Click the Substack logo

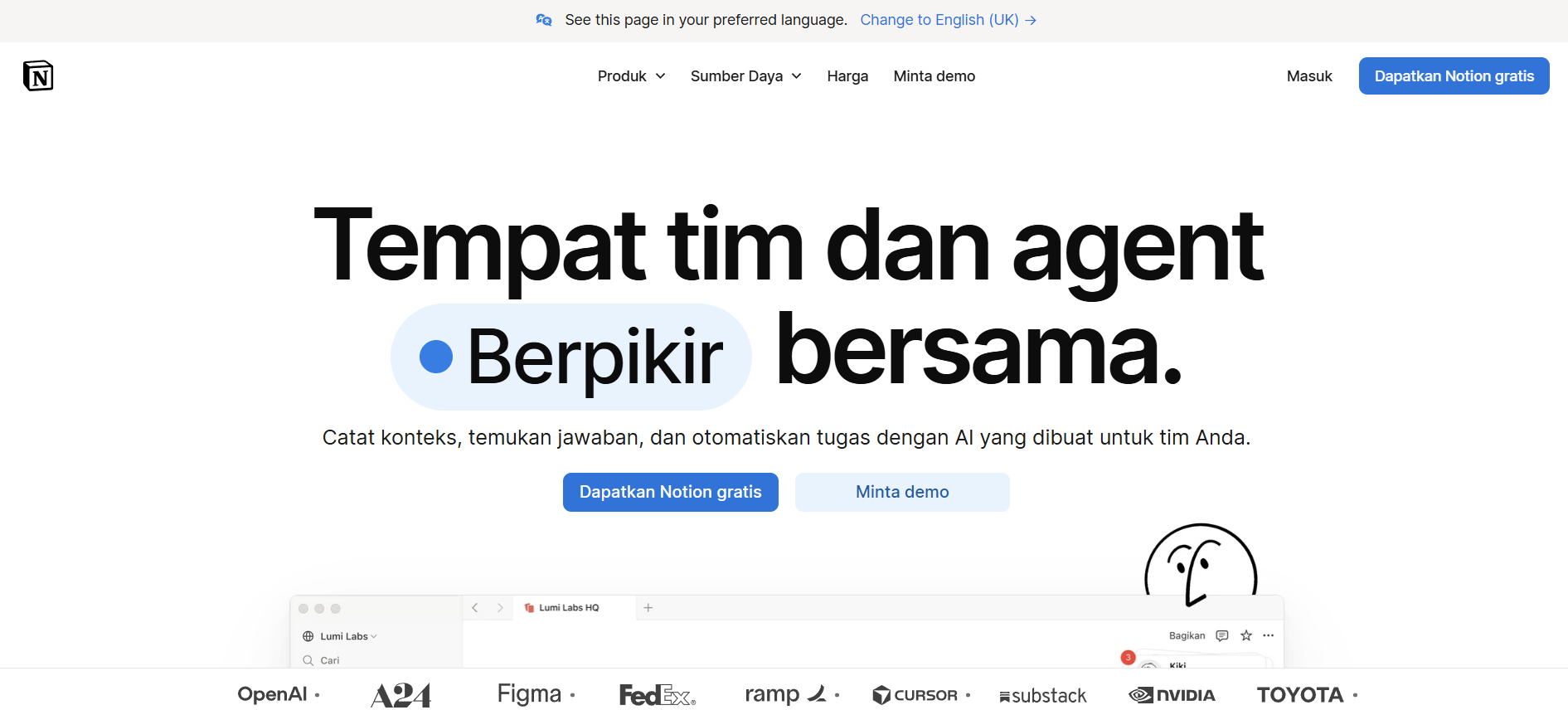coord(1043,696)
